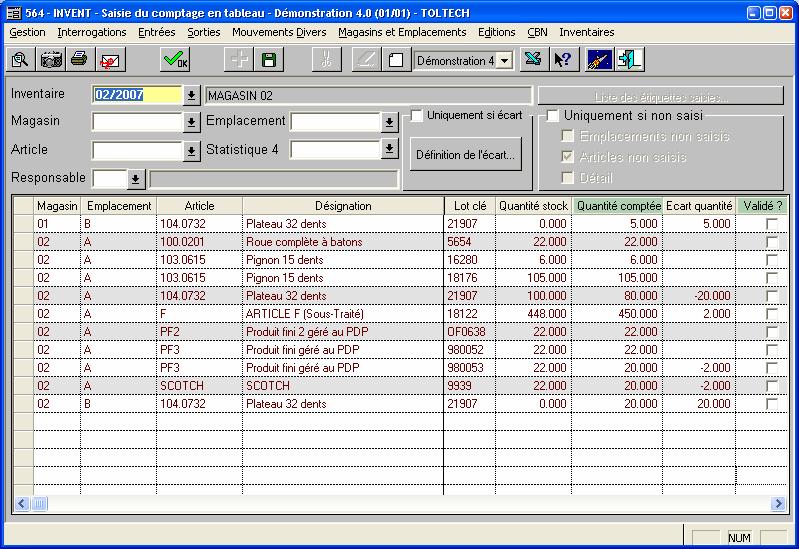Click the eraser icon in toolbar

[366, 60]
